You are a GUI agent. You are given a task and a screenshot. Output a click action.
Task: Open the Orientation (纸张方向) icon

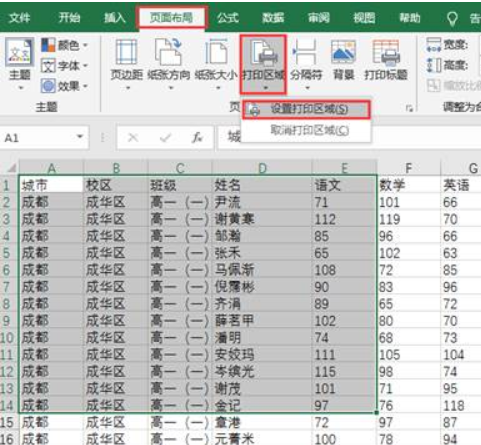(169, 52)
